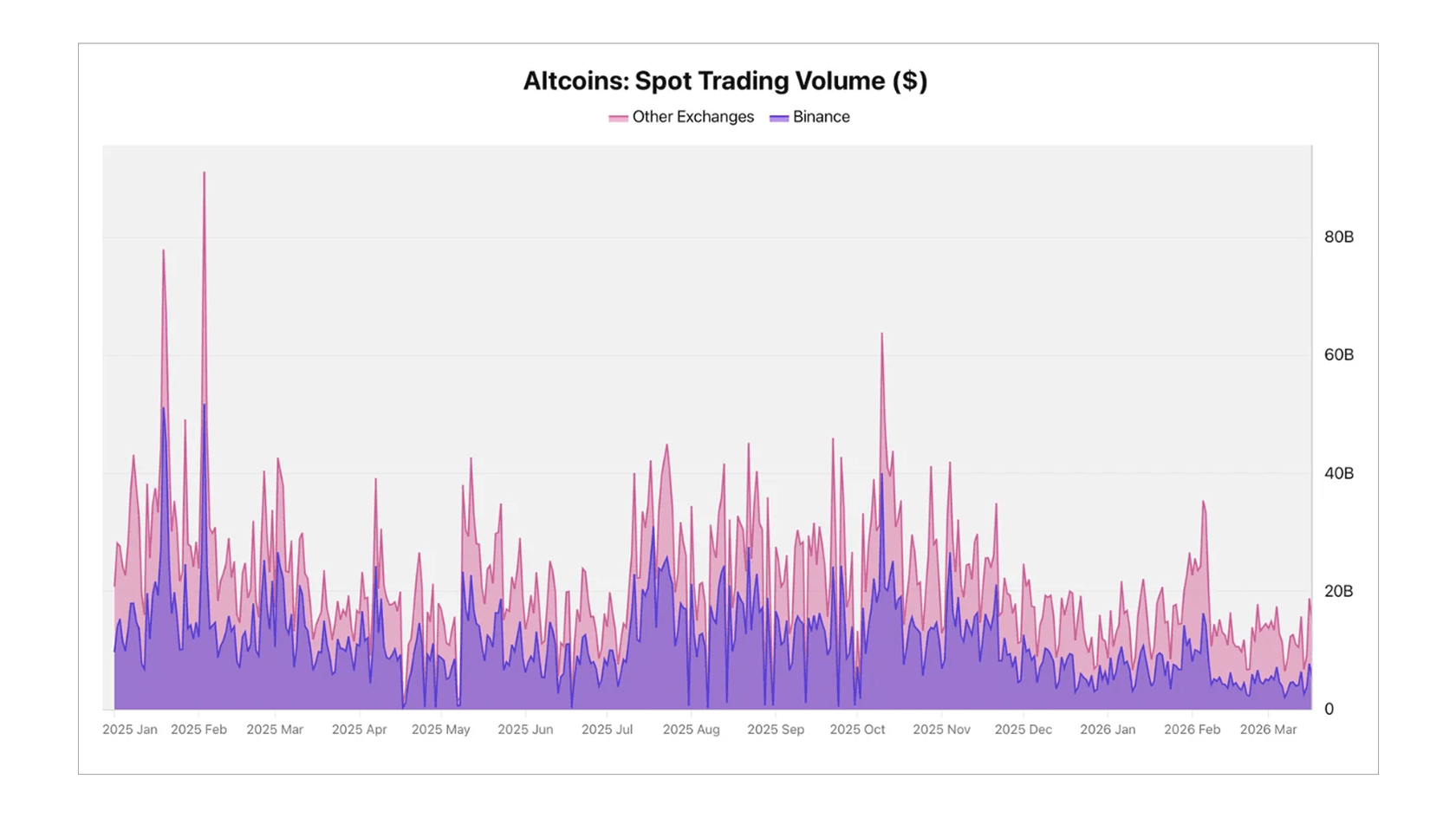
Task: Select the 2025 Aug x-axis label
Action: (691, 730)
